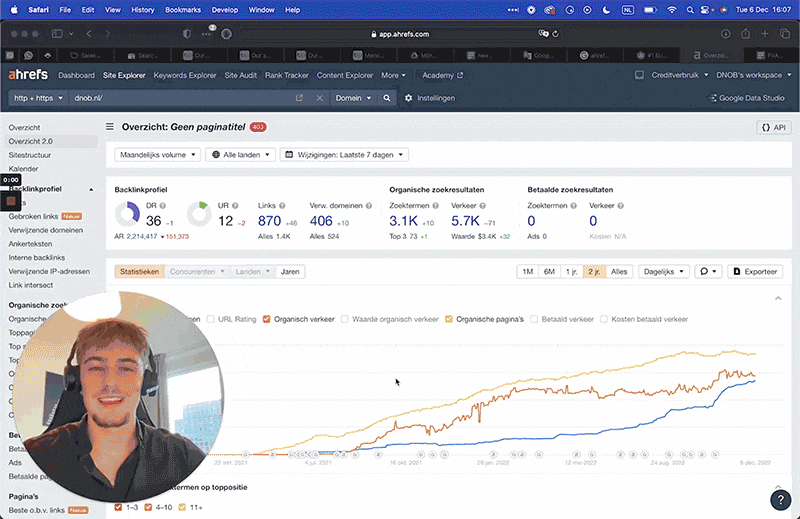
Task: Clear the dnob.nl/ domain field
Action: click(x=319, y=98)
